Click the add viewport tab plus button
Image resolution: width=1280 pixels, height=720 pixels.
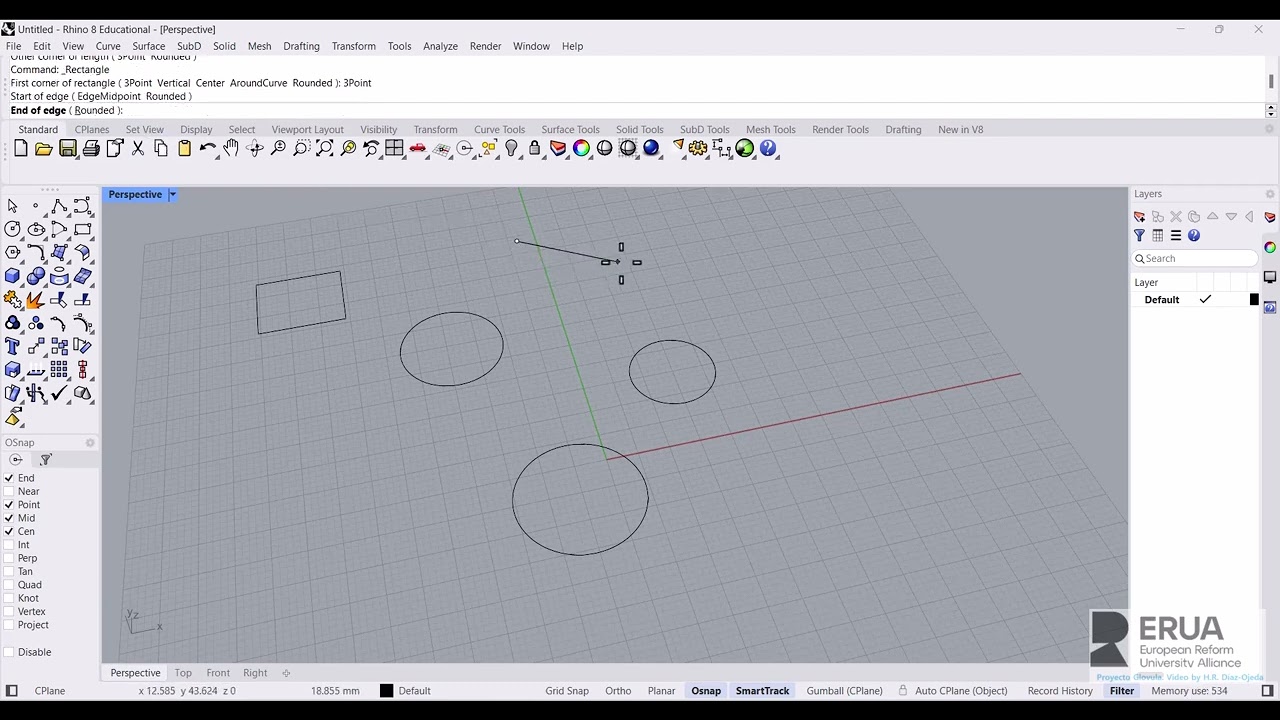(x=286, y=673)
